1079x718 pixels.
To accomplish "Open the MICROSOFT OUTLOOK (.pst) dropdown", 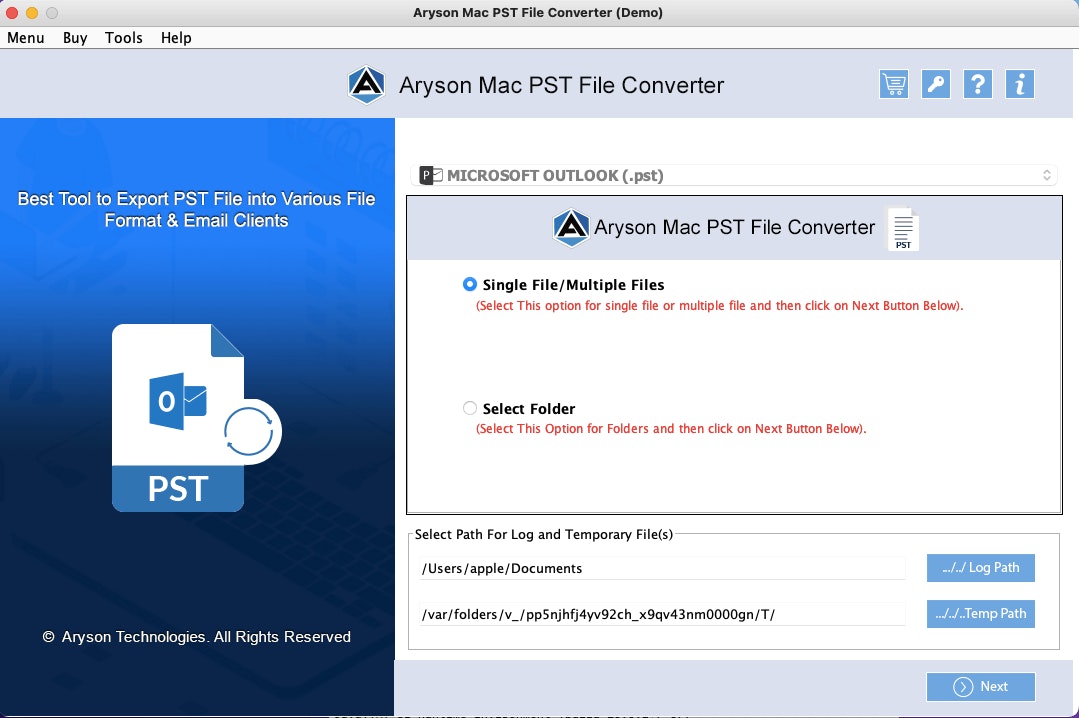I will (x=734, y=176).
